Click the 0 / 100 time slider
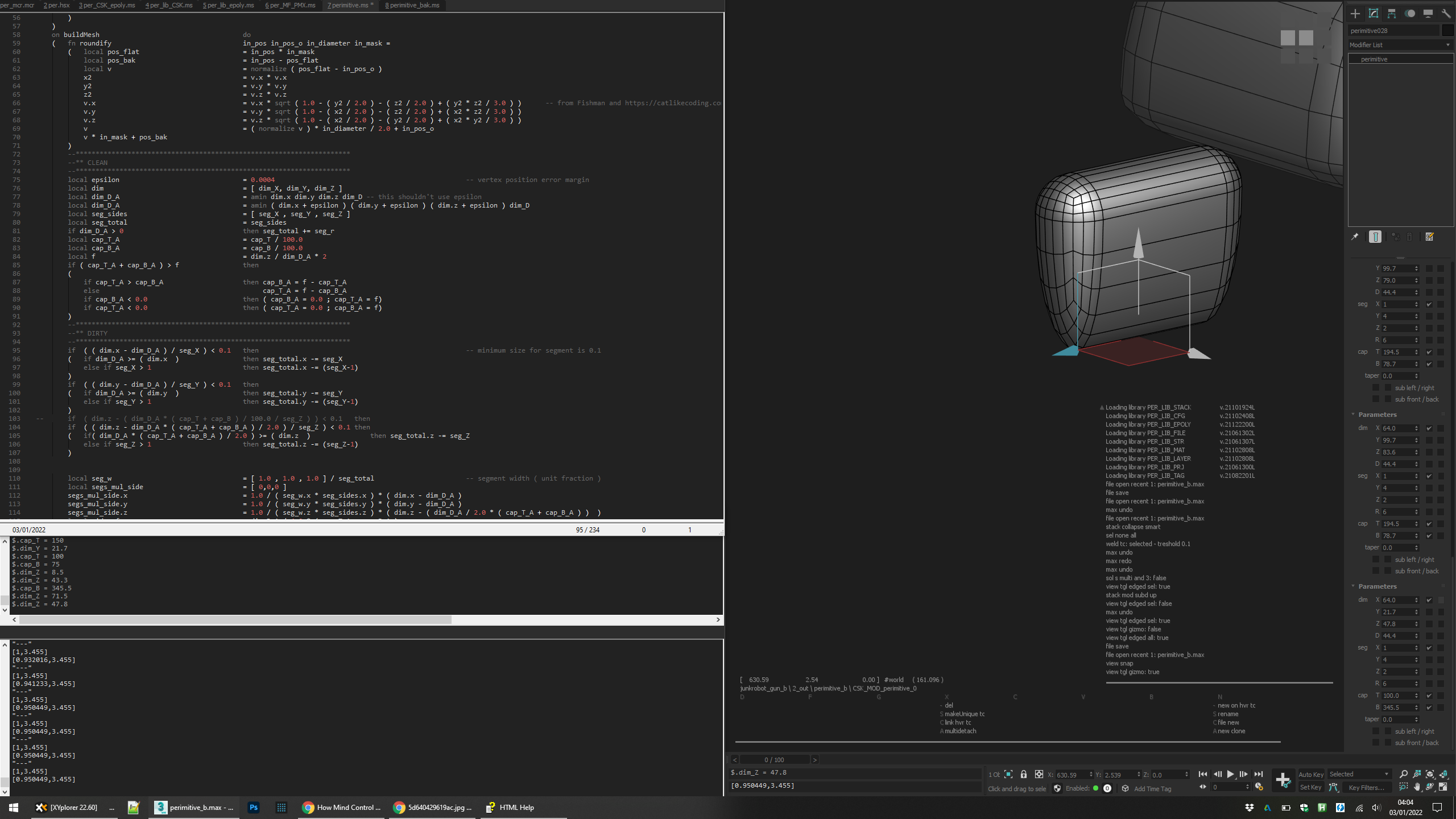 point(775,760)
